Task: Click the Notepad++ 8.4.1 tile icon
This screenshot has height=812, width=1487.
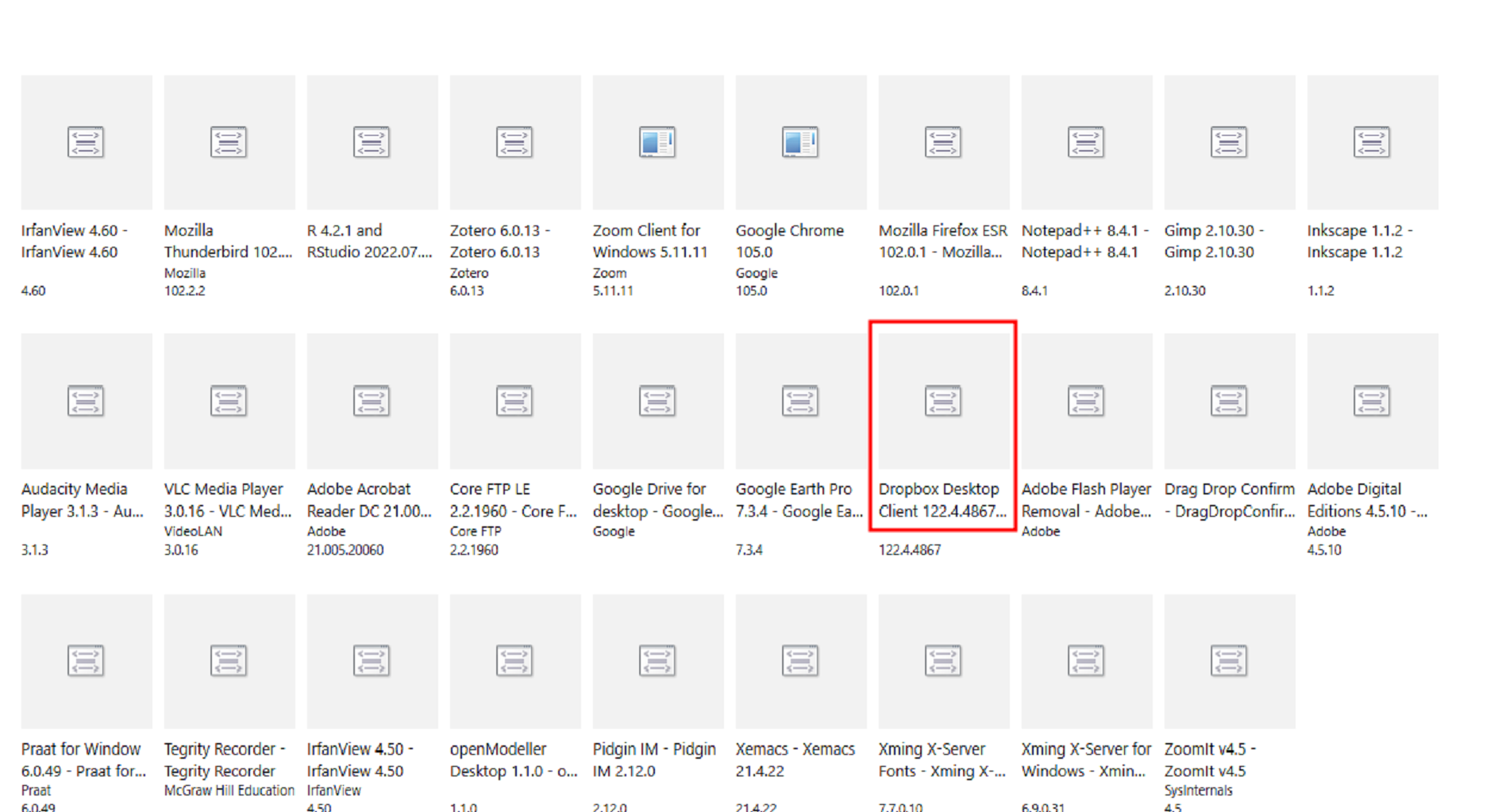Action: 1086,143
